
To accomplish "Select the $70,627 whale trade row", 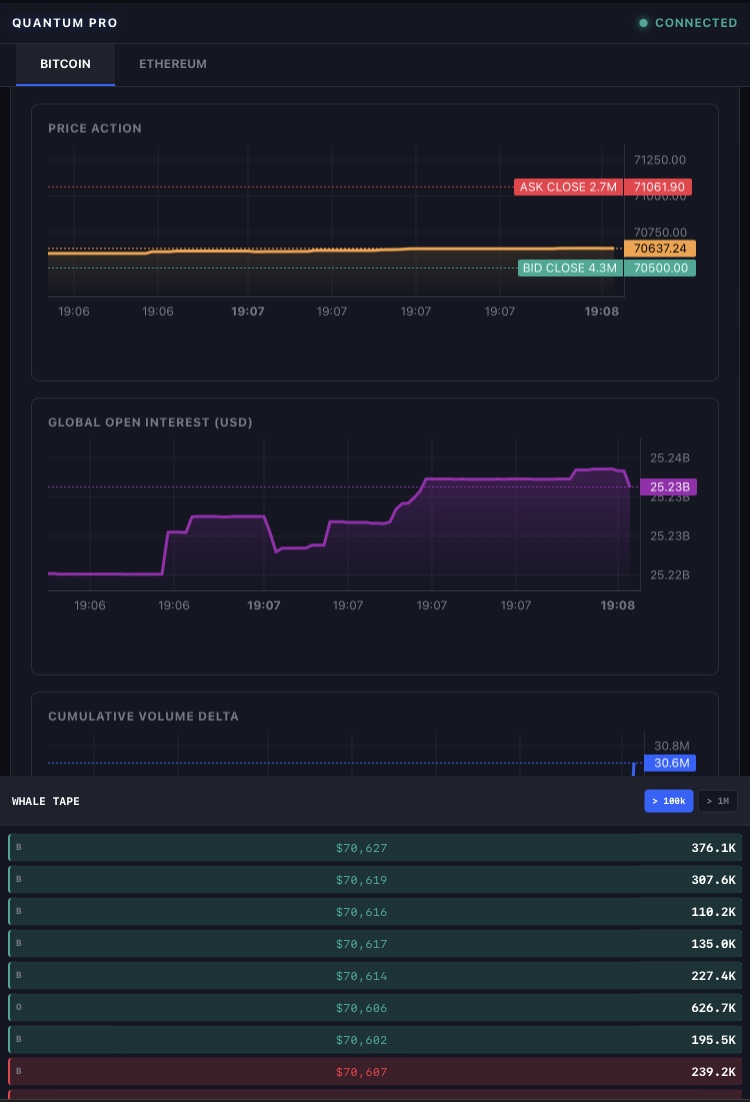I will pos(375,848).
